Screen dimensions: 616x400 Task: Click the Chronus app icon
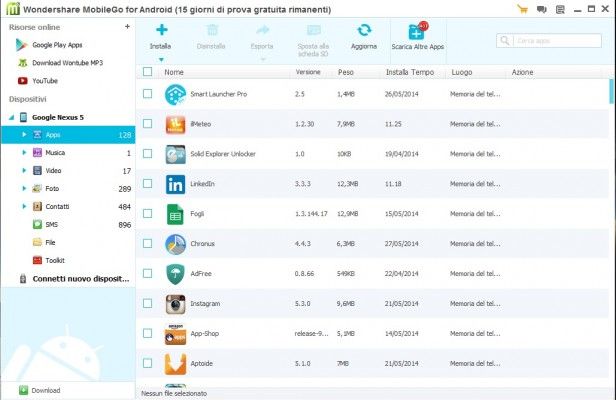pyautogui.click(x=175, y=244)
